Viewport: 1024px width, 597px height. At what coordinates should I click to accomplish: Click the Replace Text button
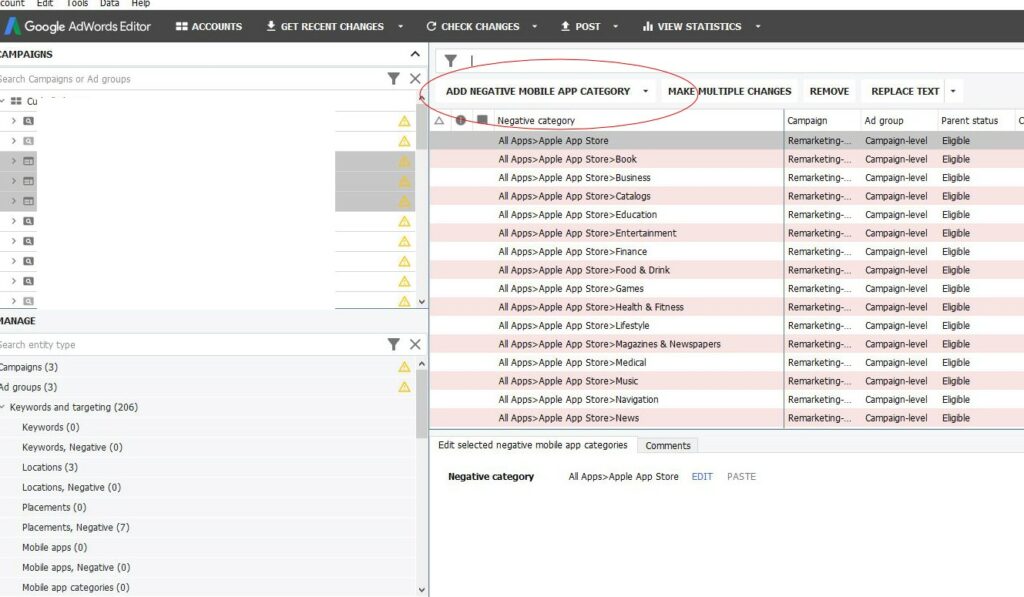coord(905,91)
